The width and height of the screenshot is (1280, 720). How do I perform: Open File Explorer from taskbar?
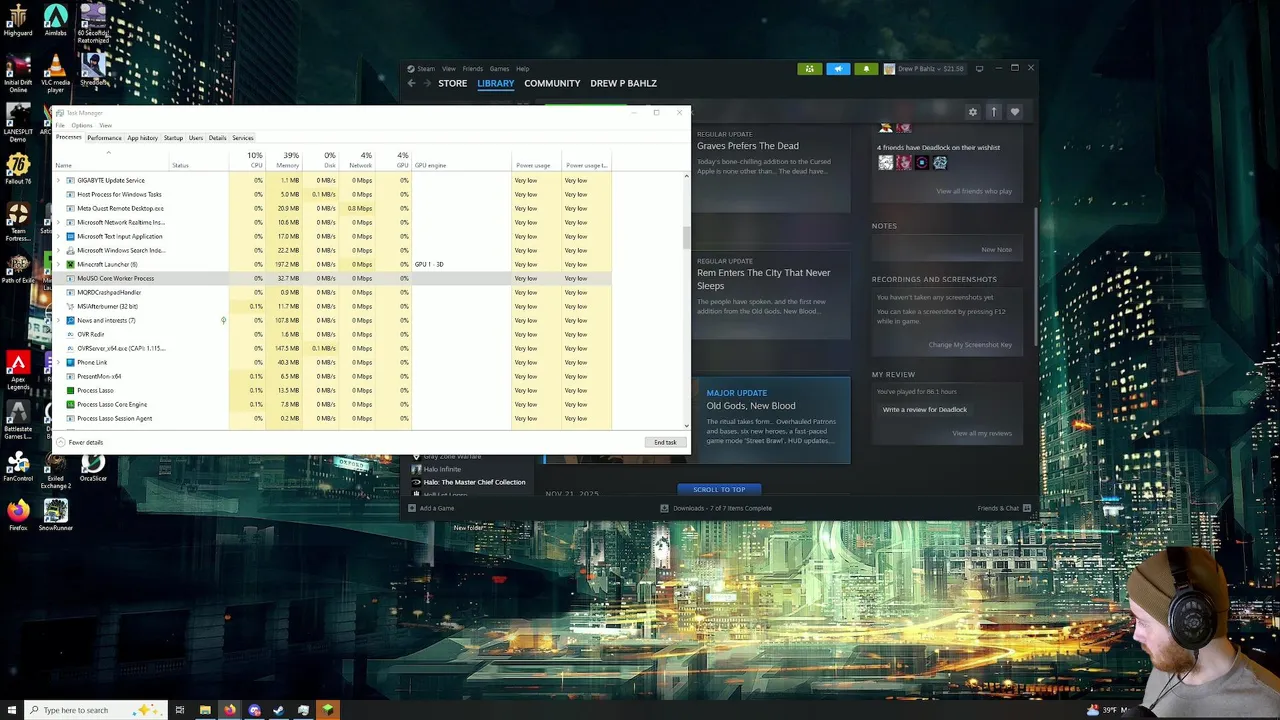(x=205, y=710)
